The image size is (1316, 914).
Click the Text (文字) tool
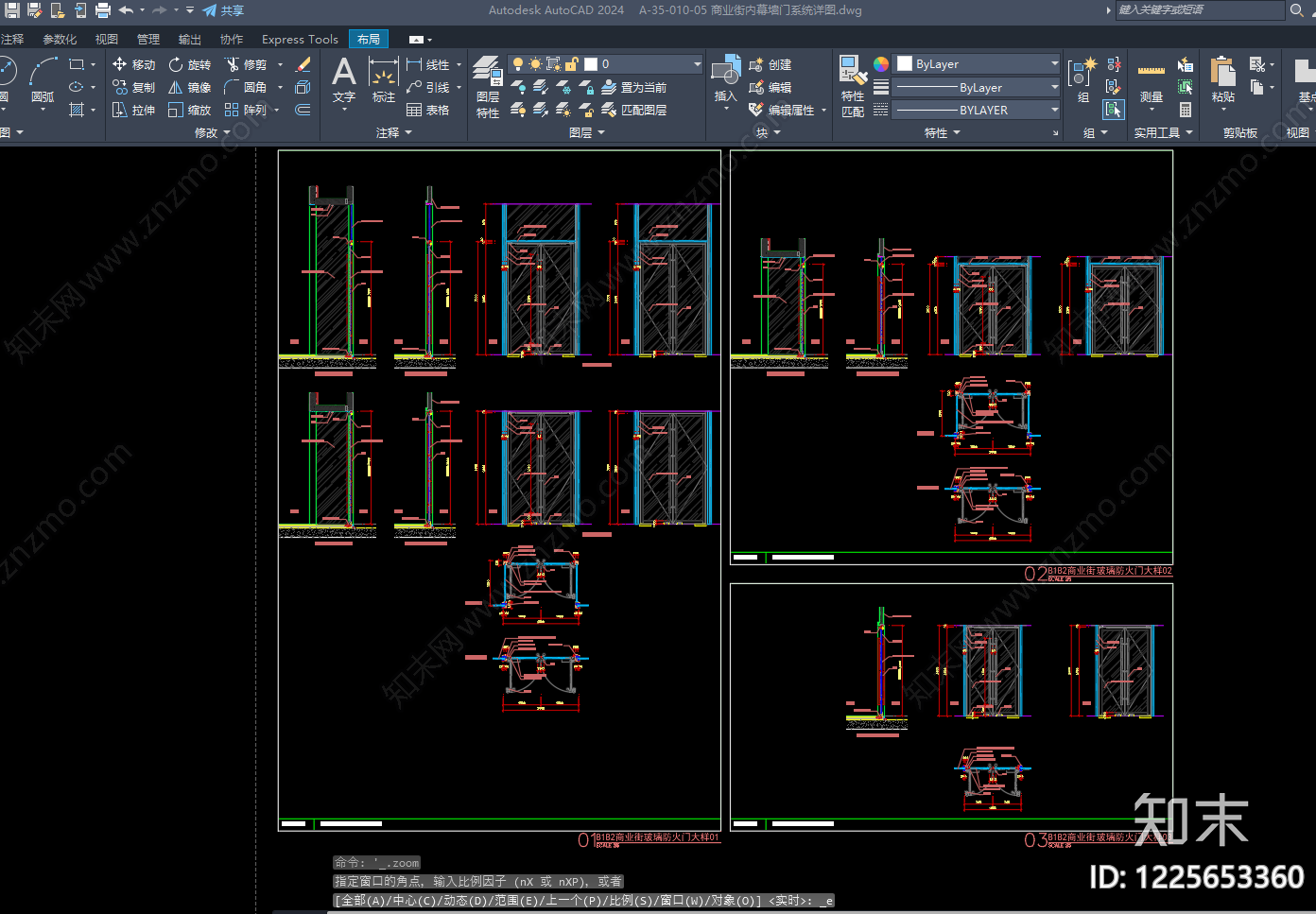[344, 80]
